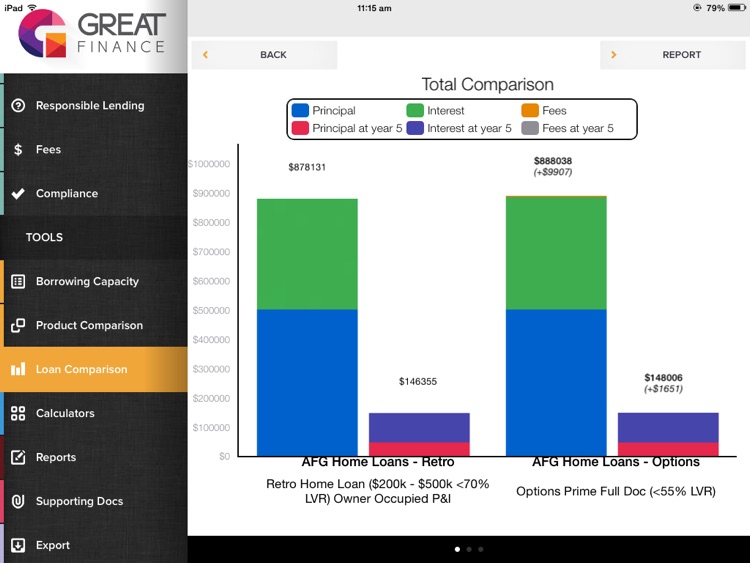Click the blue Principal legend swatch
This screenshot has width=750, height=563.
(300, 110)
